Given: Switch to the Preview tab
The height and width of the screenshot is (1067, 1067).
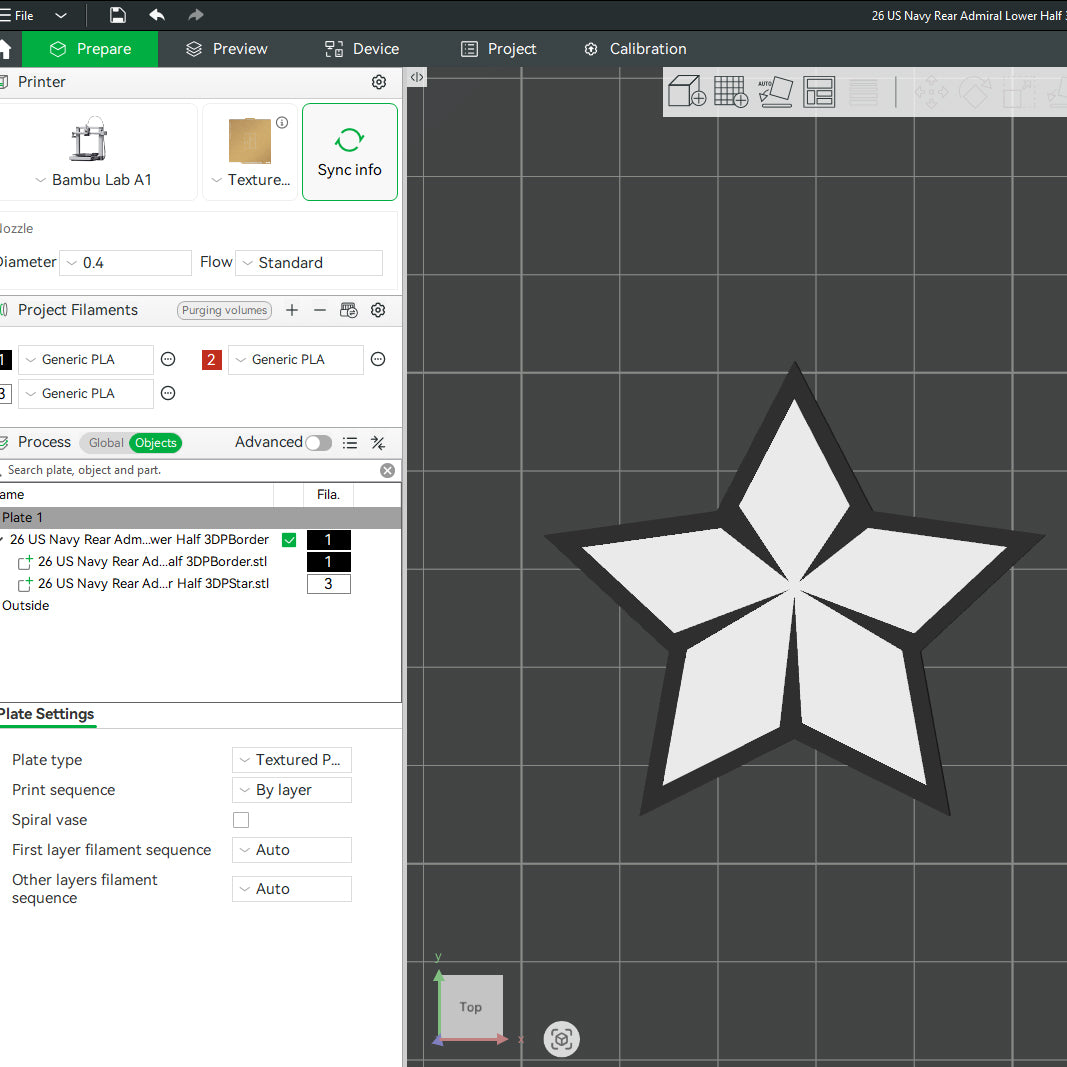Looking at the screenshot, I should click(227, 49).
